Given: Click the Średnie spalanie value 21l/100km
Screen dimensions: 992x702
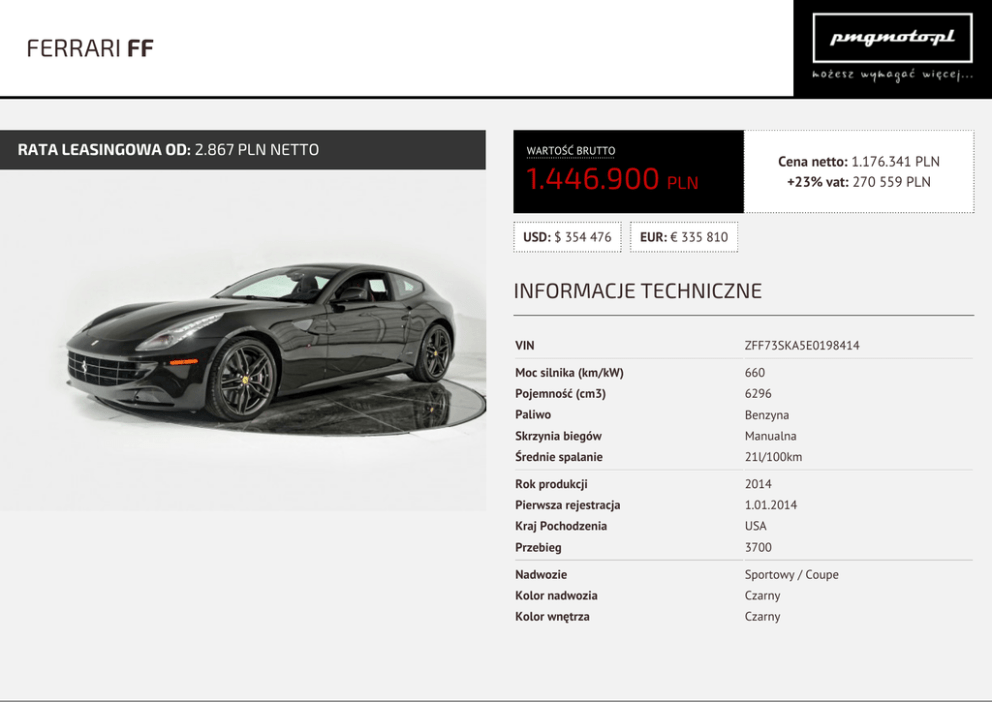Looking at the screenshot, I should point(773,457).
